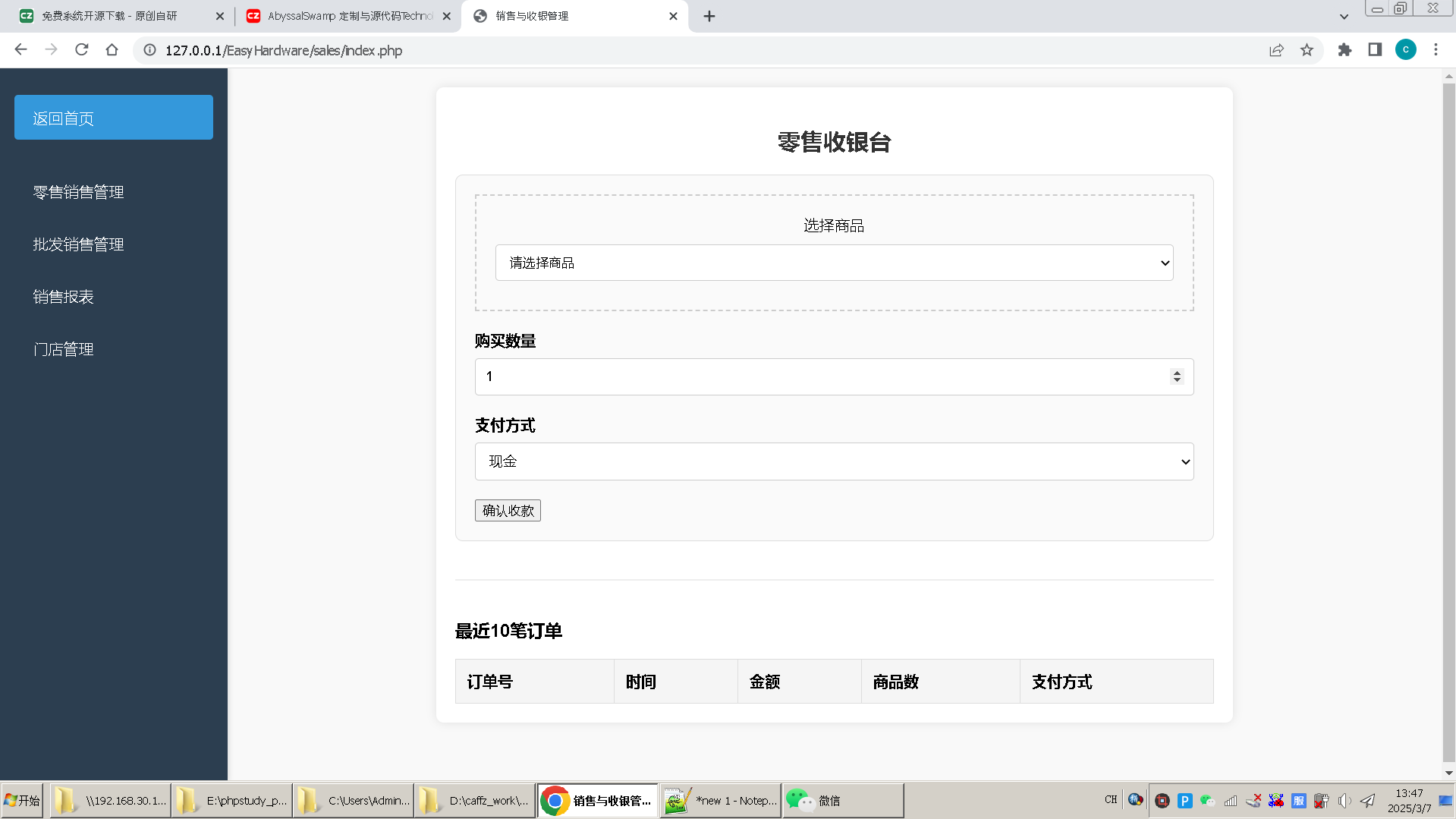Switch to the AbyssalSwamp tab
The width and height of the screenshot is (1456, 819).
[x=350, y=16]
